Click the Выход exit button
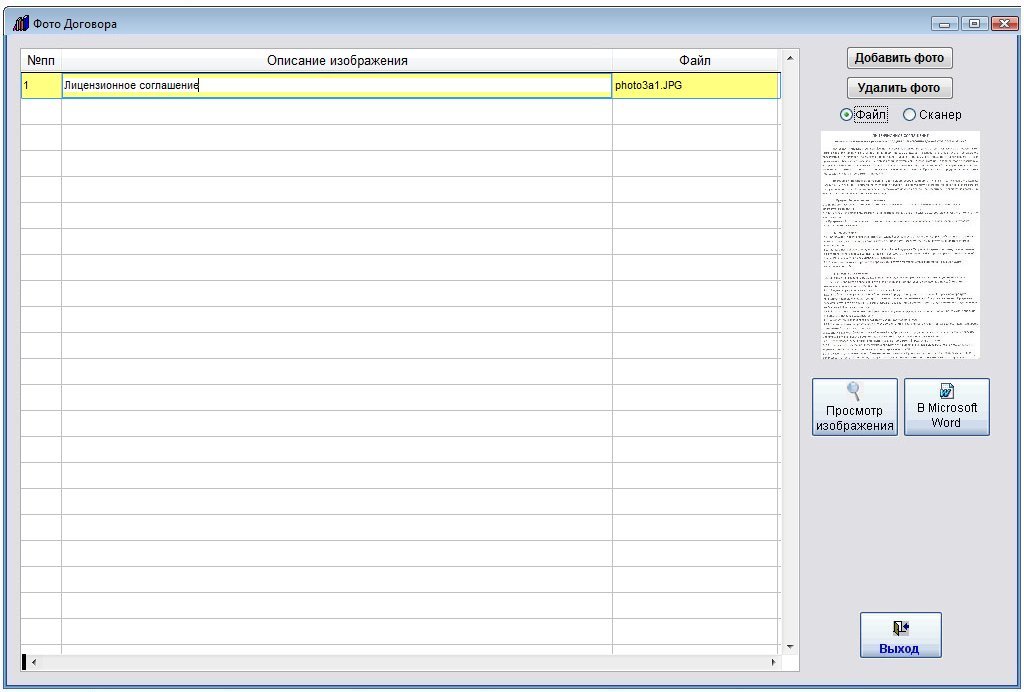 point(900,635)
